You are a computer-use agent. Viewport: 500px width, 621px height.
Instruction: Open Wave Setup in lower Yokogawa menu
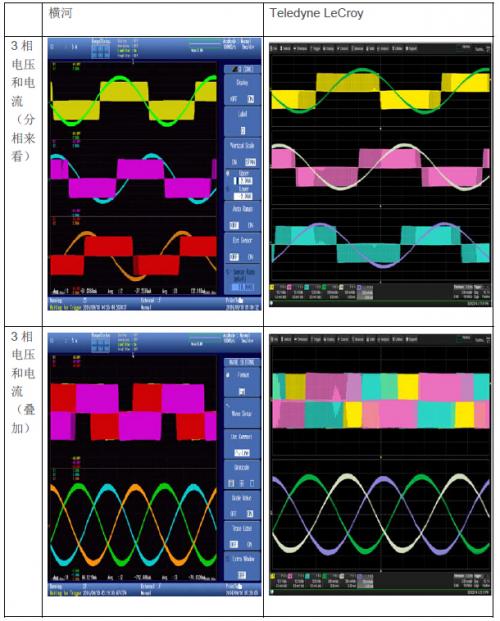242,413
